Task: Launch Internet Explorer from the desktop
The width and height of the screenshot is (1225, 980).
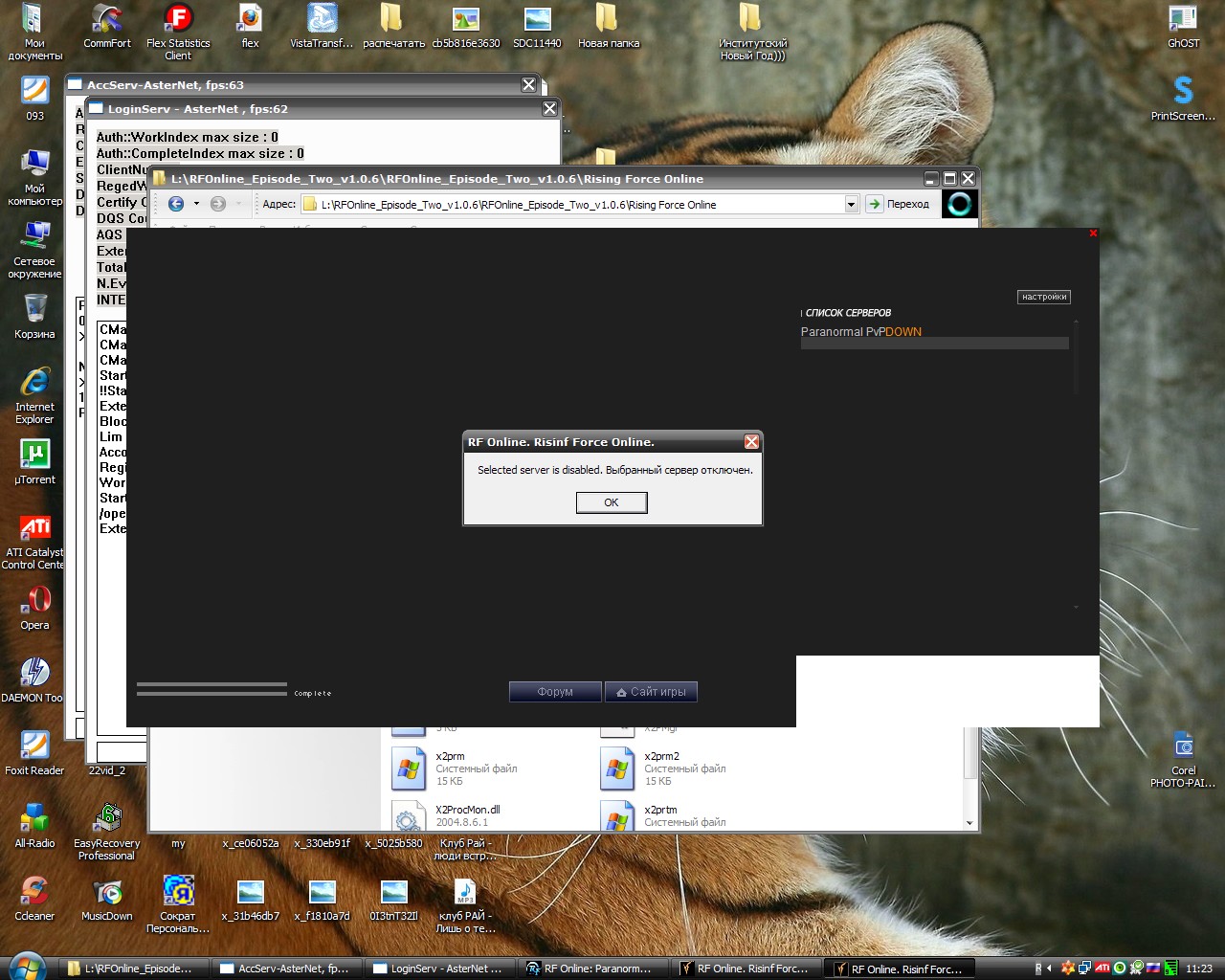Action: (x=34, y=395)
